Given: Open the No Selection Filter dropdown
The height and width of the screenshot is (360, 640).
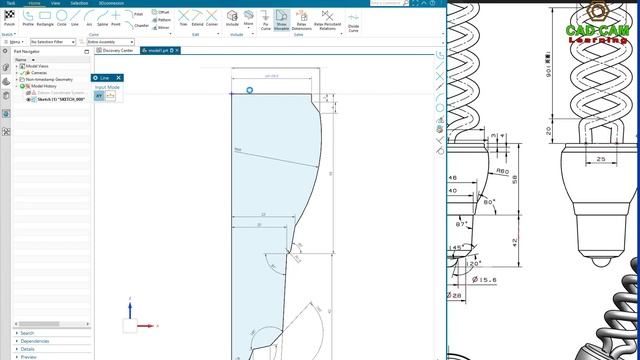Looking at the screenshot, I should [x=53, y=42].
